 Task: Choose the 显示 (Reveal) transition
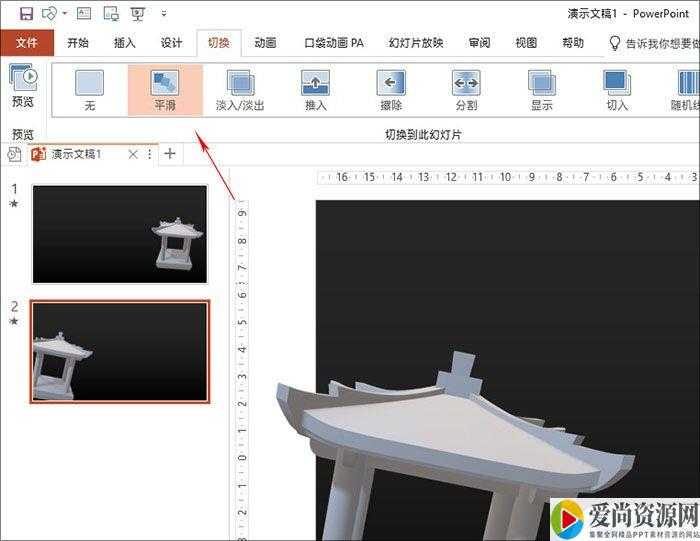point(541,89)
